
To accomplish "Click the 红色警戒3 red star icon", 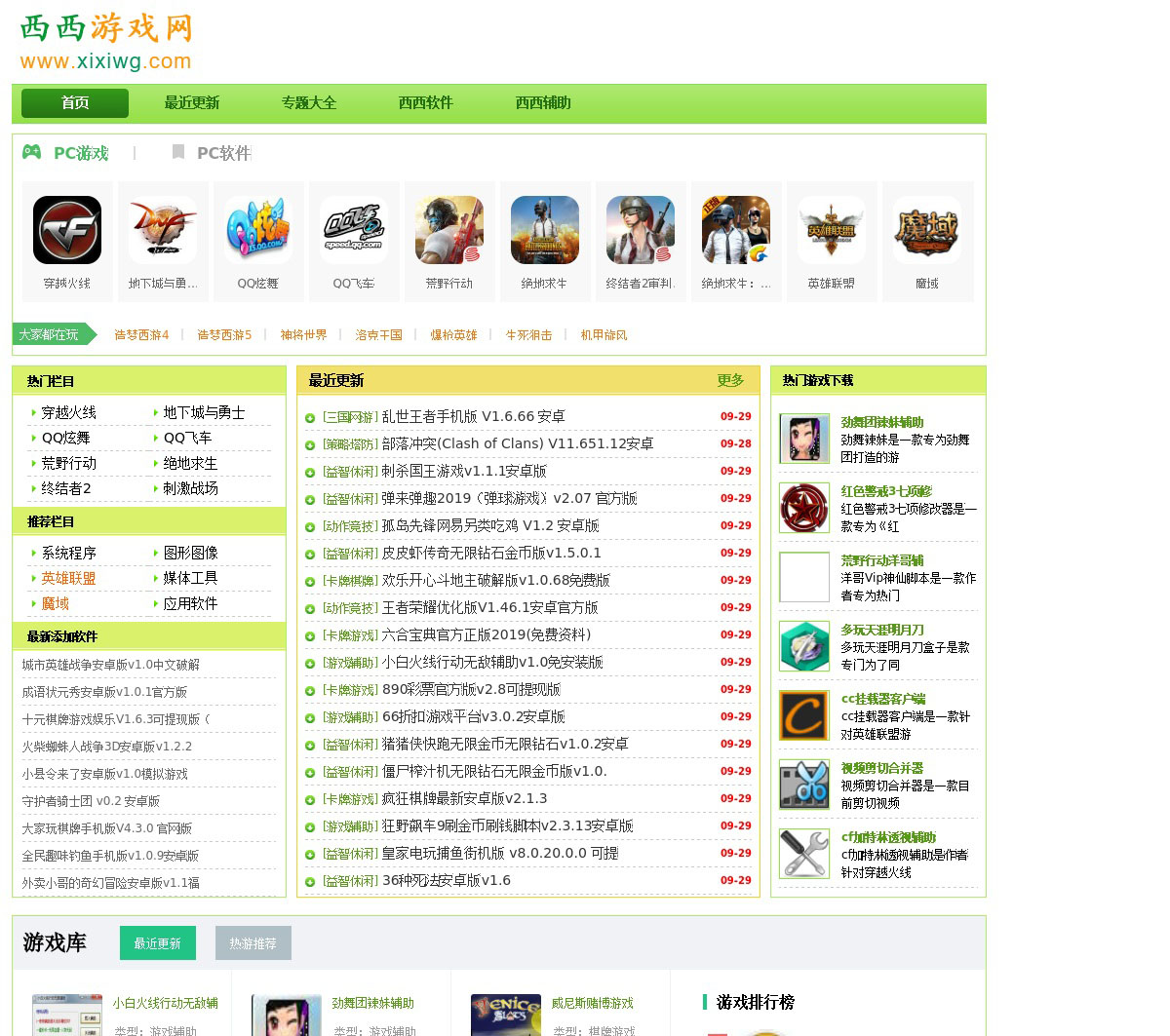I will click(x=804, y=508).
